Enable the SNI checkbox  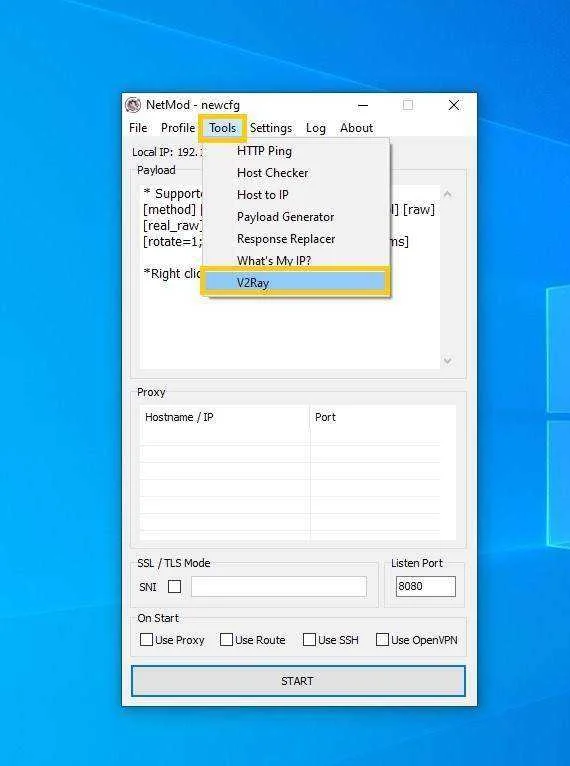coord(174,586)
